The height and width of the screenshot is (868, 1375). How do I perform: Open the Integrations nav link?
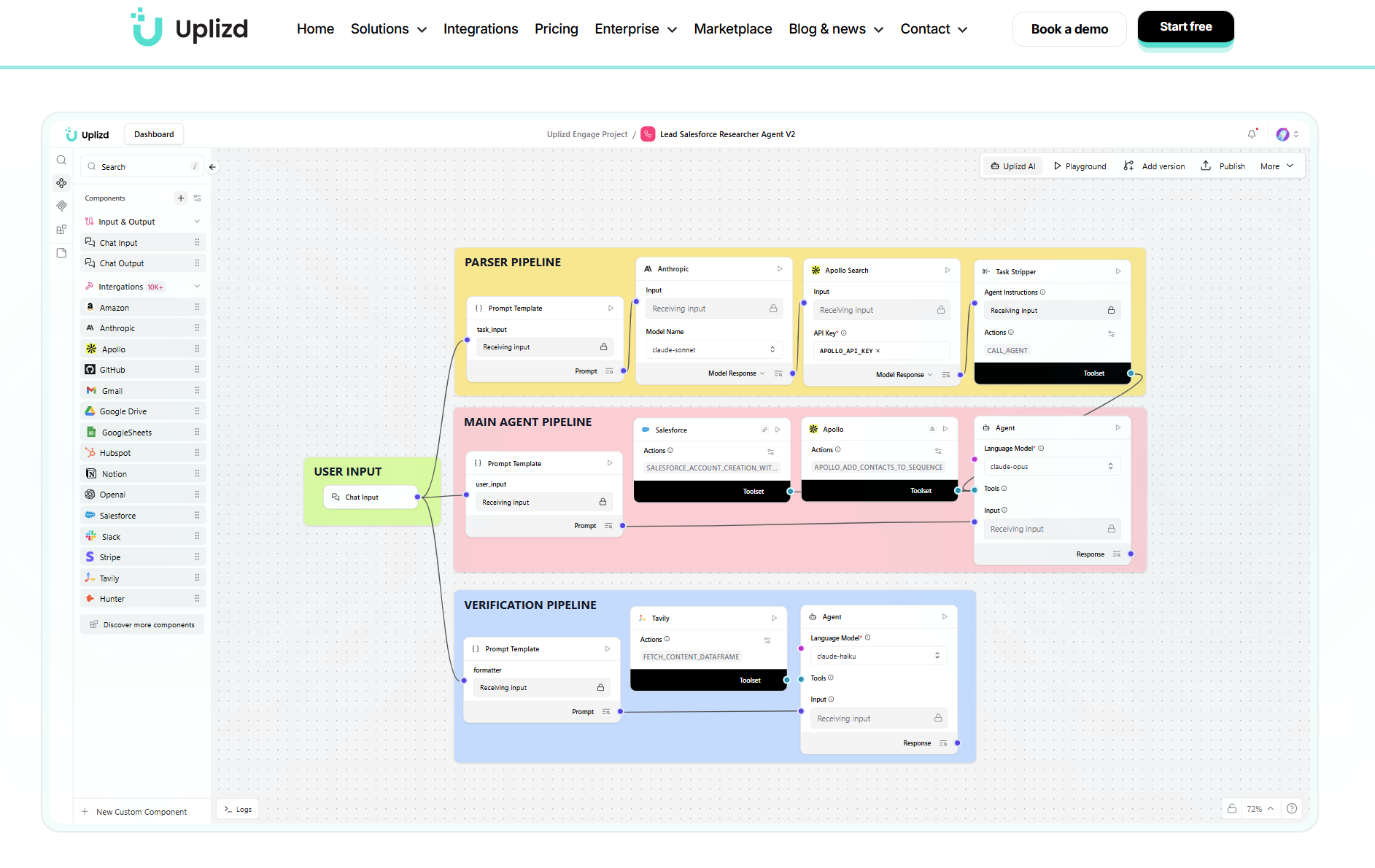click(481, 29)
